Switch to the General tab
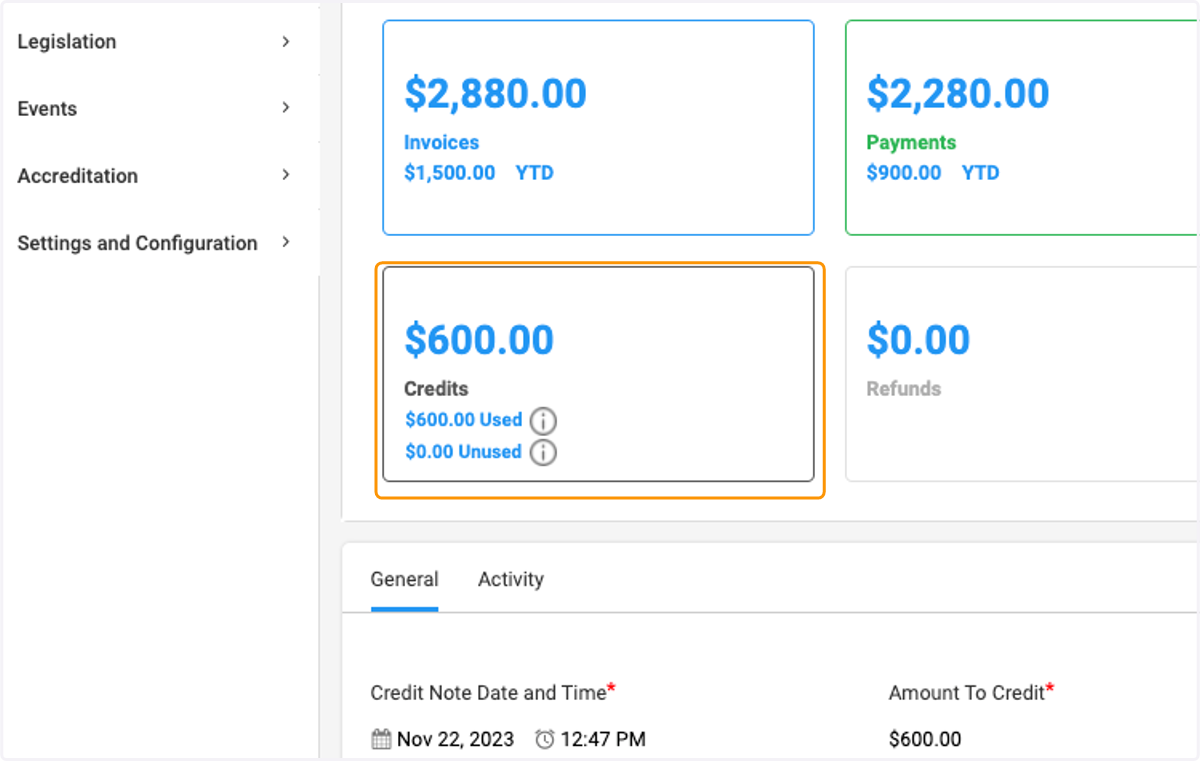Screen dimensions: 1200x761 404,579
